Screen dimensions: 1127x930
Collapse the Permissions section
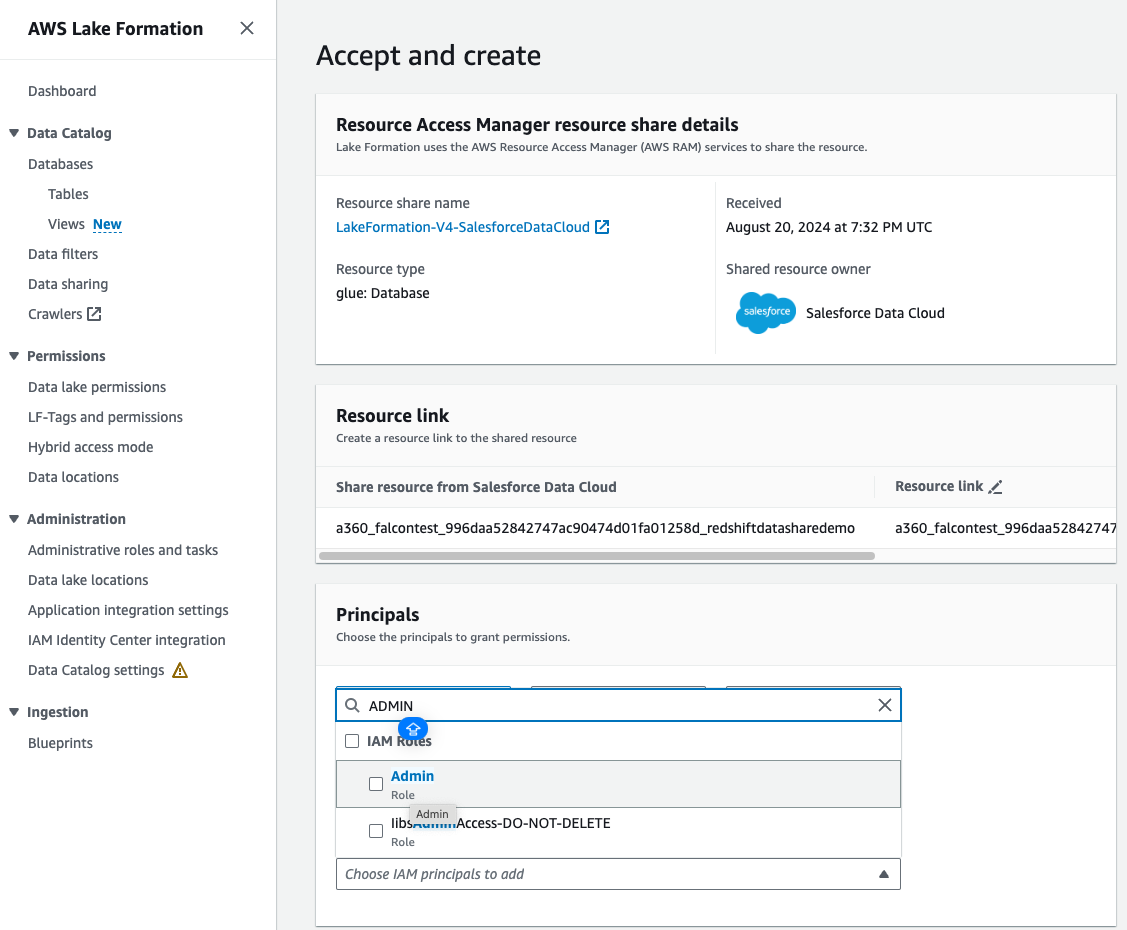coord(14,356)
